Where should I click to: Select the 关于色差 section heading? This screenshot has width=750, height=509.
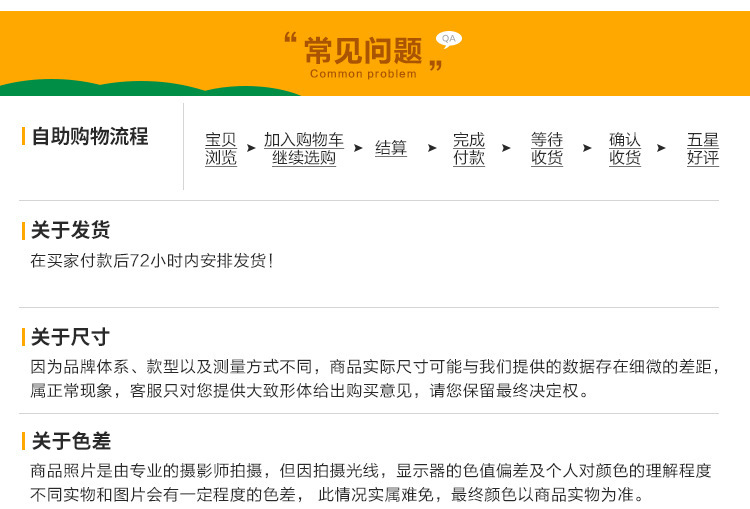click(x=70, y=441)
